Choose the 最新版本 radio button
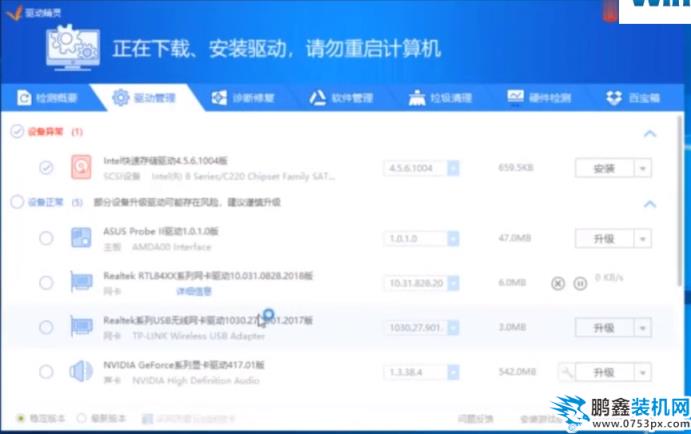The height and width of the screenshot is (434, 691). [81, 418]
